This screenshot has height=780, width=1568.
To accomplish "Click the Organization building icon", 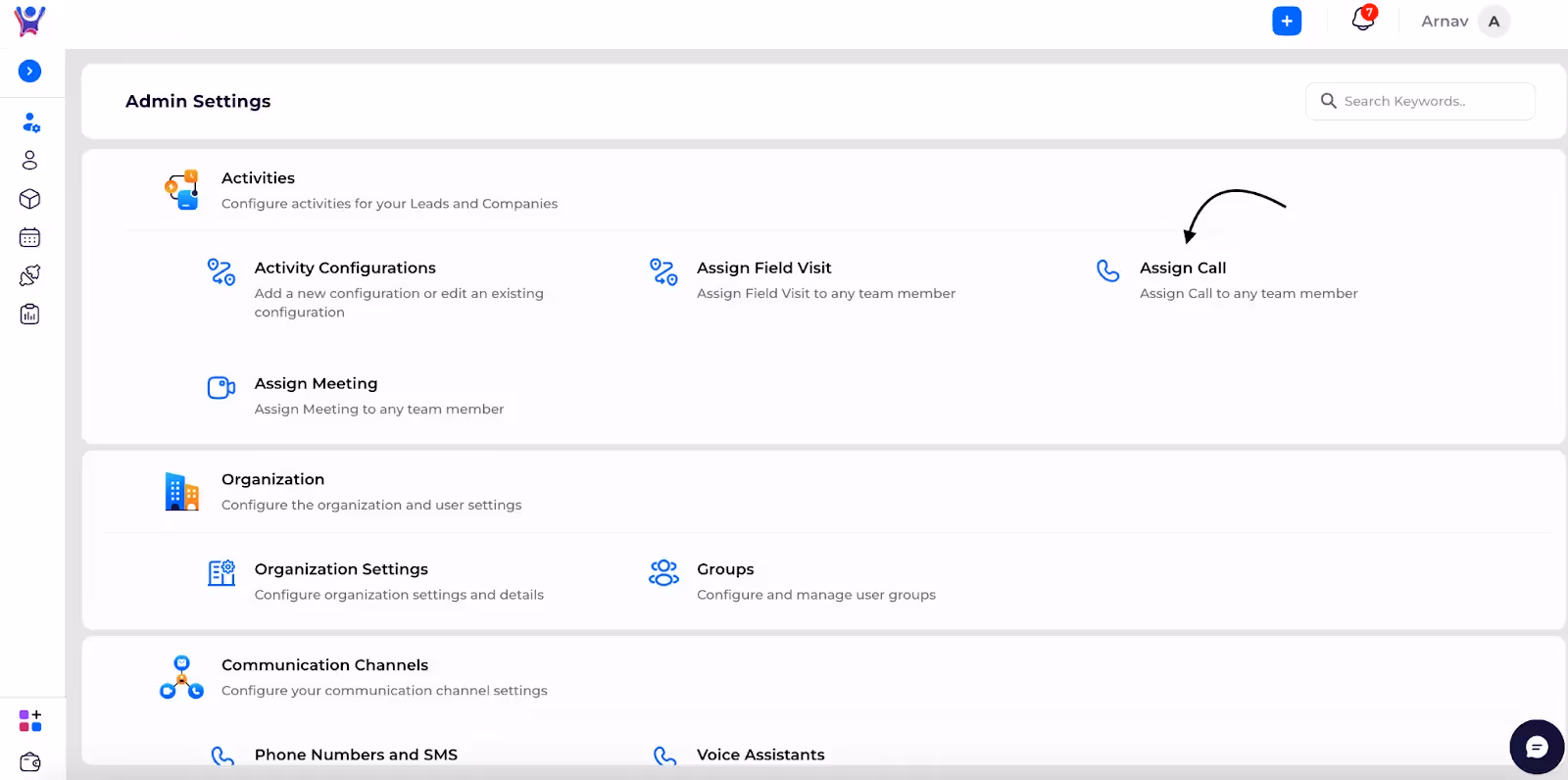I will pos(182,492).
